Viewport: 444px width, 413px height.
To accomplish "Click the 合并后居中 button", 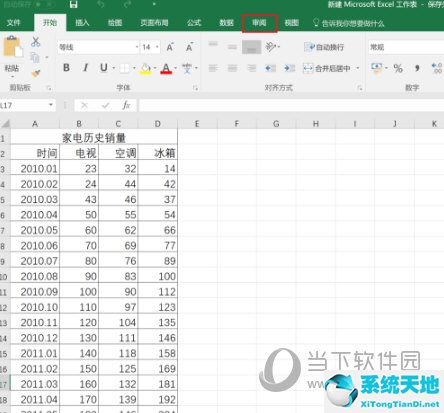I will point(327,68).
